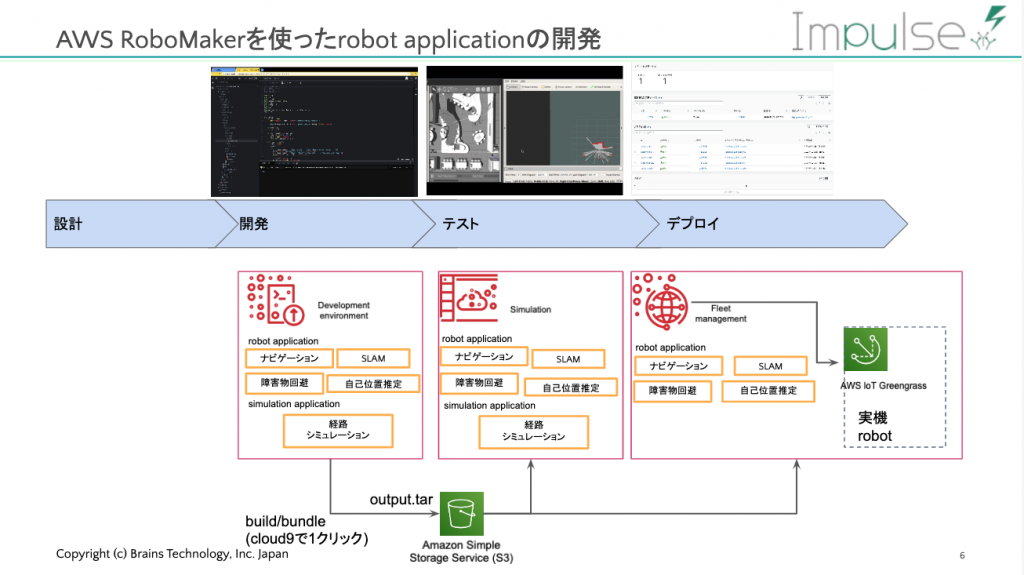The height and width of the screenshot is (575, 1024).
Task: Click the Amazon S3 bucket icon
Action: point(462,514)
